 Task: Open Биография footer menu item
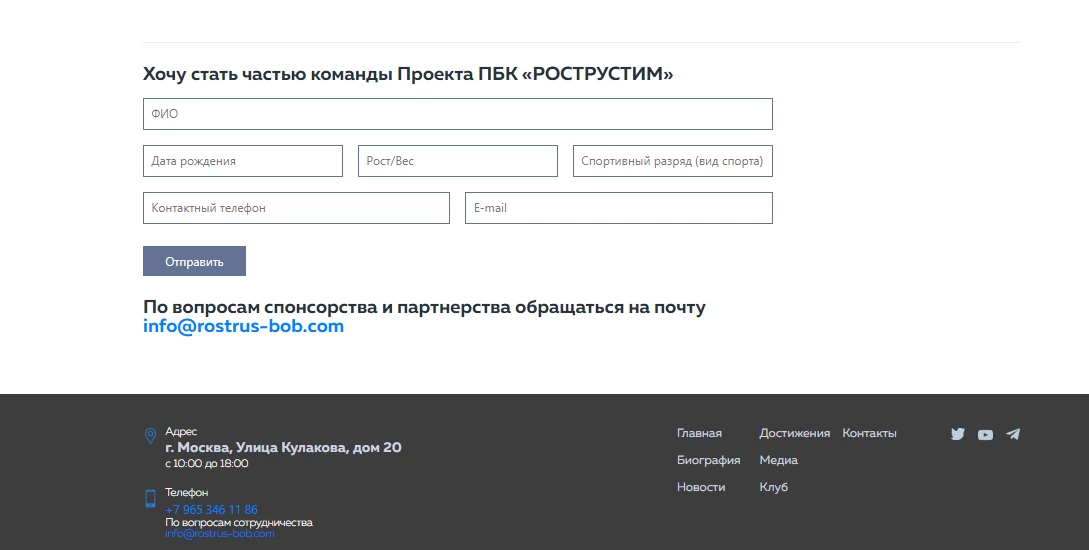[x=708, y=460]
